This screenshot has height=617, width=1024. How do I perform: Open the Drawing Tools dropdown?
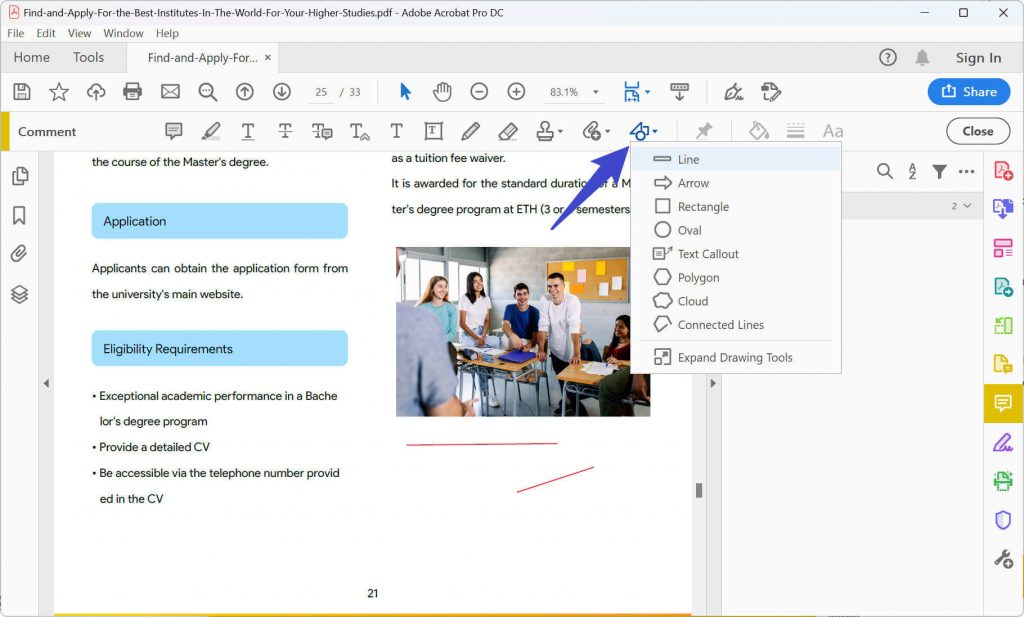click(644, 130)
